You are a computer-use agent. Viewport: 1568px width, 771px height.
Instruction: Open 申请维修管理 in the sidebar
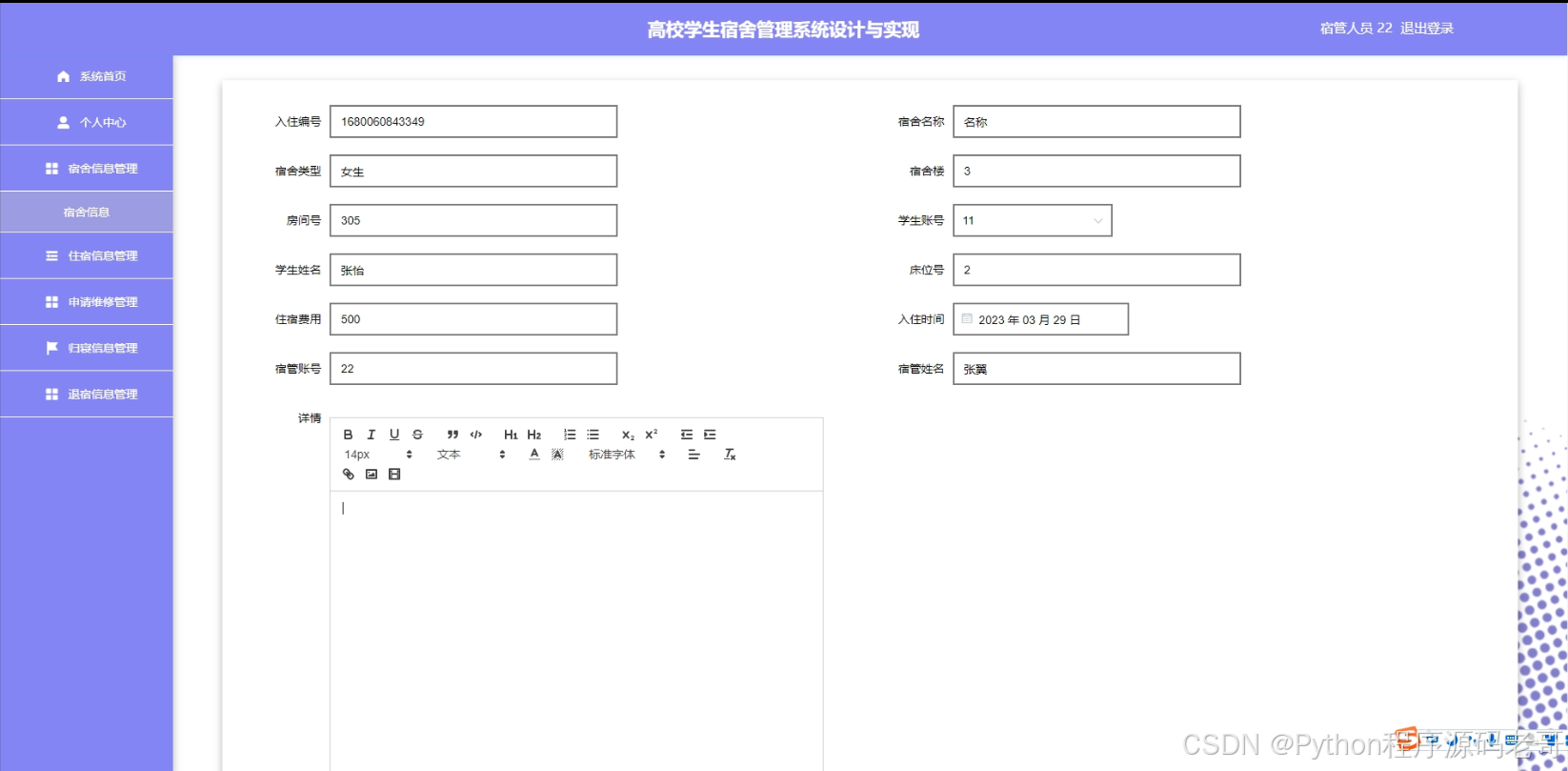click(87, 302)
